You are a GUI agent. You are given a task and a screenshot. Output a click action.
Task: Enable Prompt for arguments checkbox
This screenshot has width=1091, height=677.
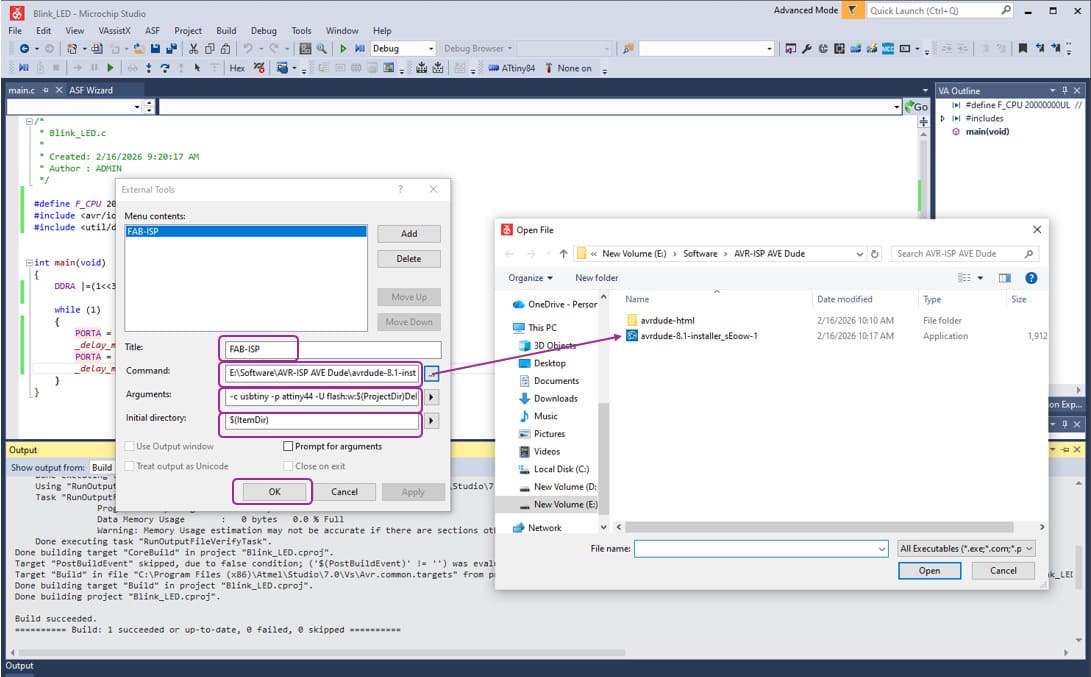[x=288, y=447]
